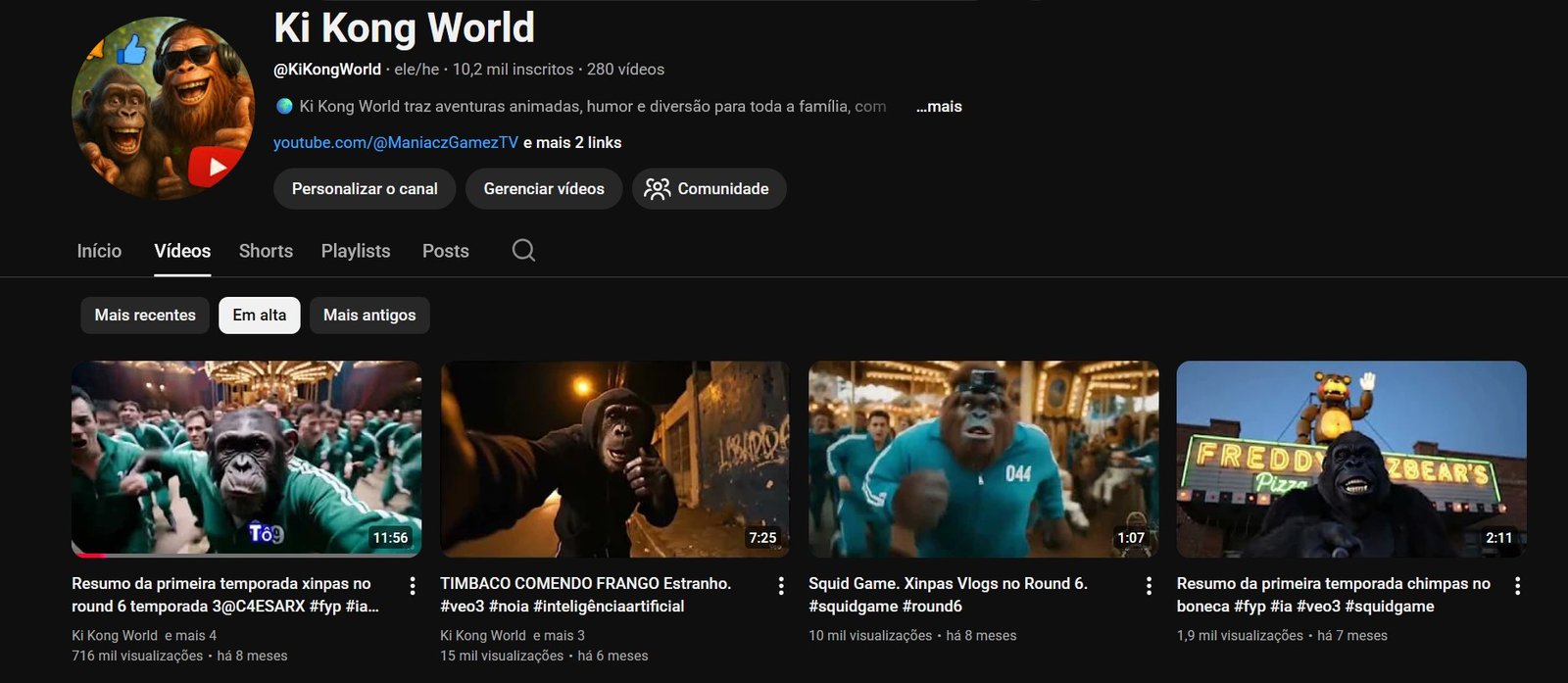Click the '1,9 mil visualizações' text
Image resolution: width=1568 pixels, height=683 pixels.
(1240, 636)
